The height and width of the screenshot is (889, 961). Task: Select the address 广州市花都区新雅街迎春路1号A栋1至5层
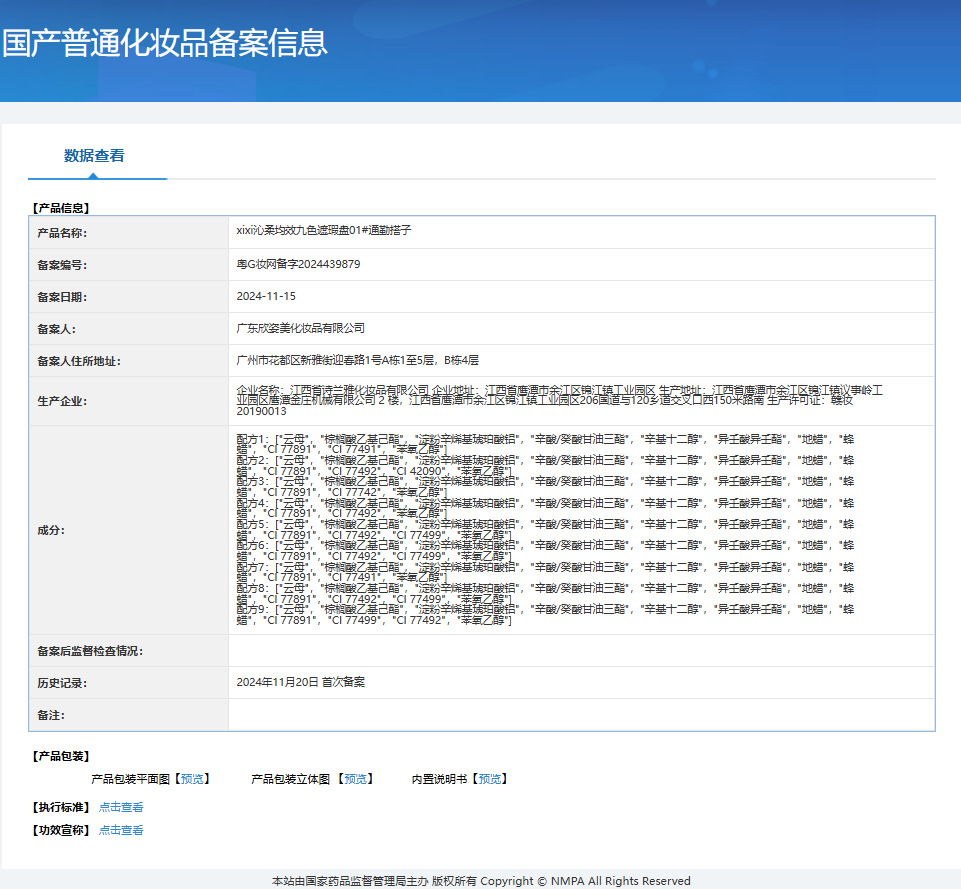(336, 360)
